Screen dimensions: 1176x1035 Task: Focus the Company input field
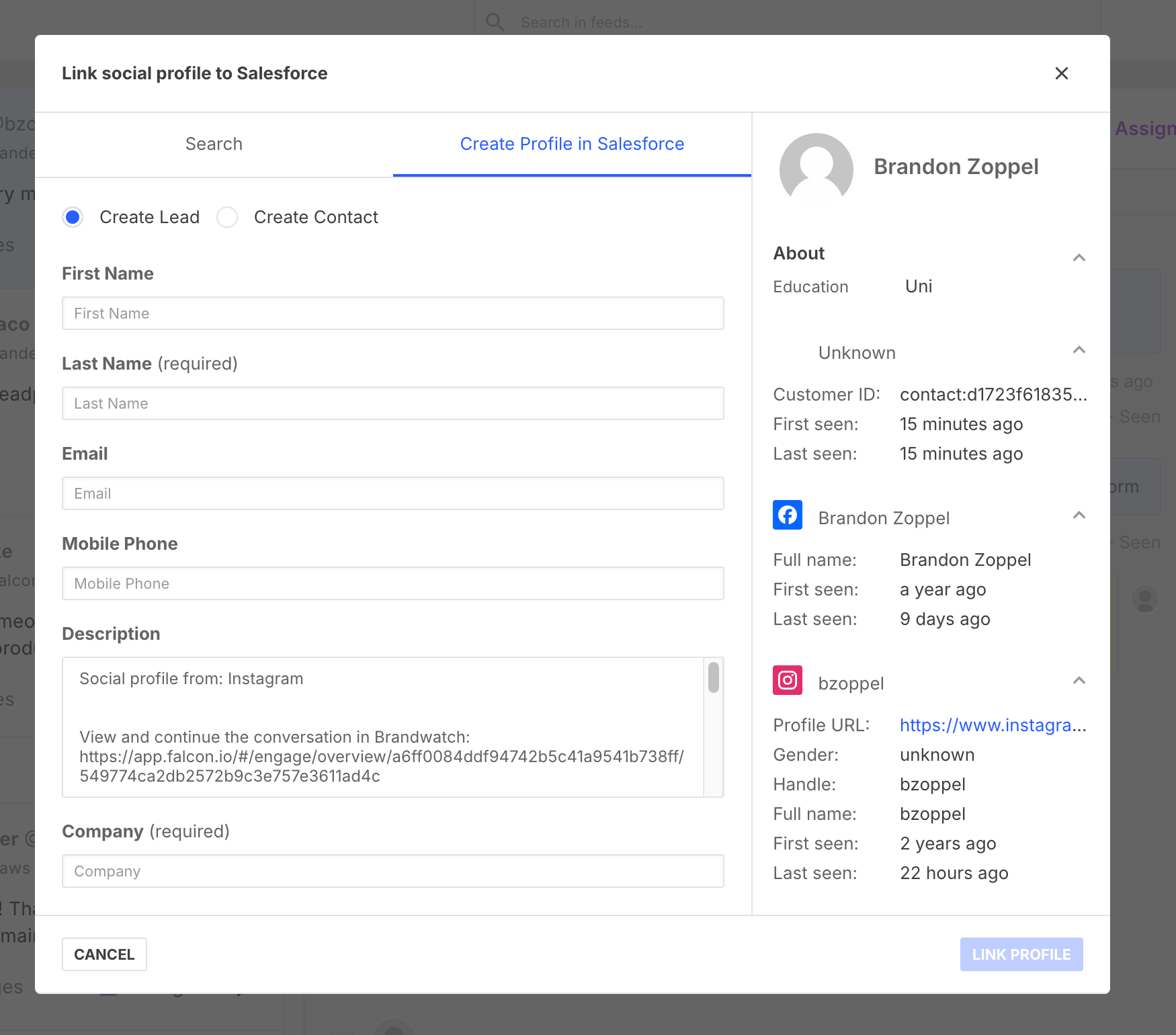(393, 871)
